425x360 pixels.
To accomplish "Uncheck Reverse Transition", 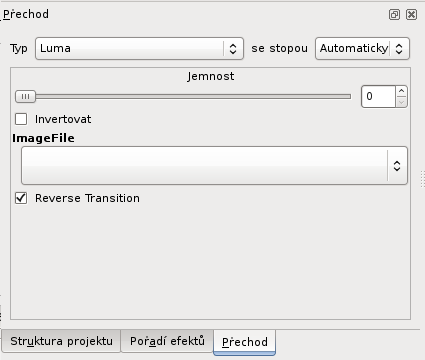I will [21, 198].
